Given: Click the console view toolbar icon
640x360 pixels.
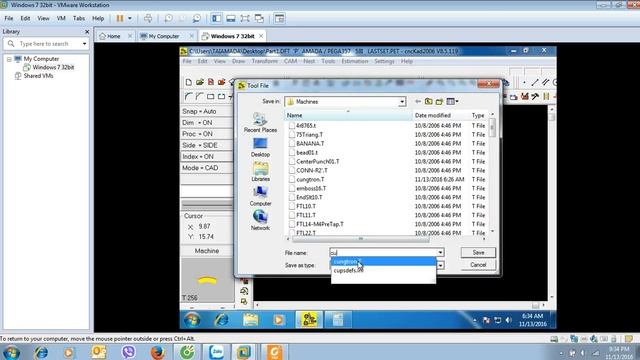Looking at the screenshot, I should (x=280, y=18).
